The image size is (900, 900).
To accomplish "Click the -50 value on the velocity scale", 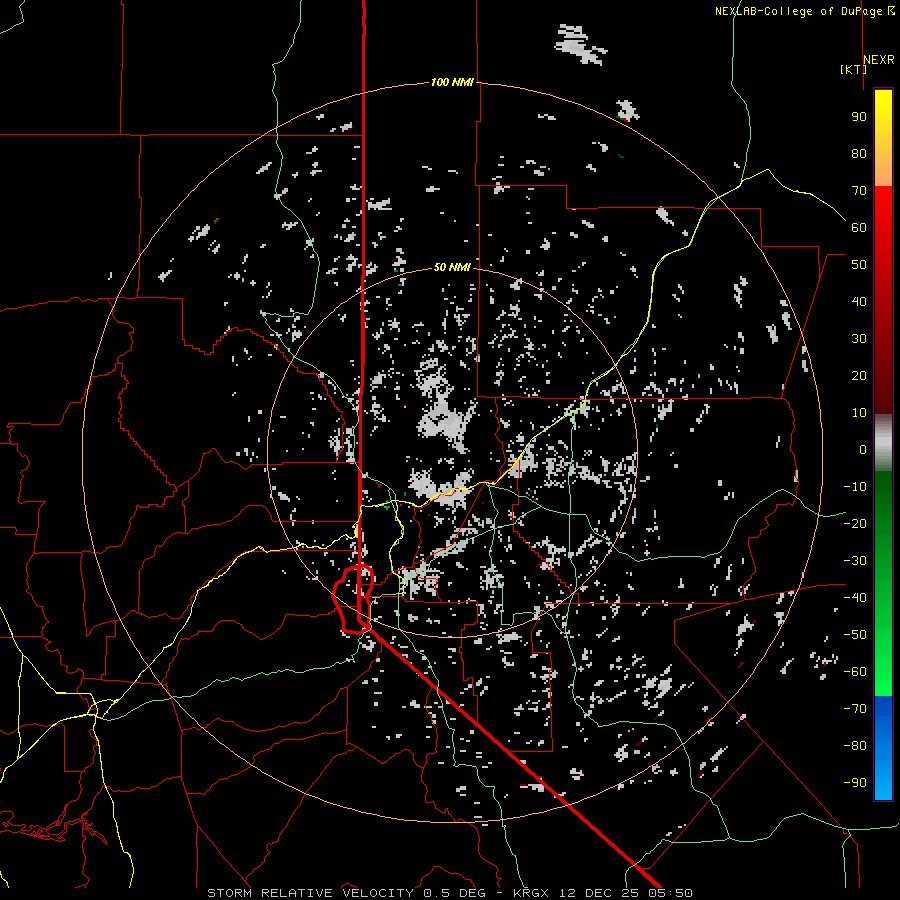I will click(855, 635).
